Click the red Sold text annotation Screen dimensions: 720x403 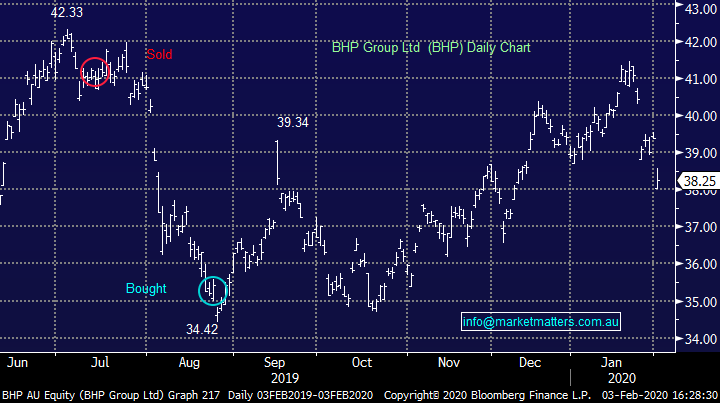tap(159, 54)
